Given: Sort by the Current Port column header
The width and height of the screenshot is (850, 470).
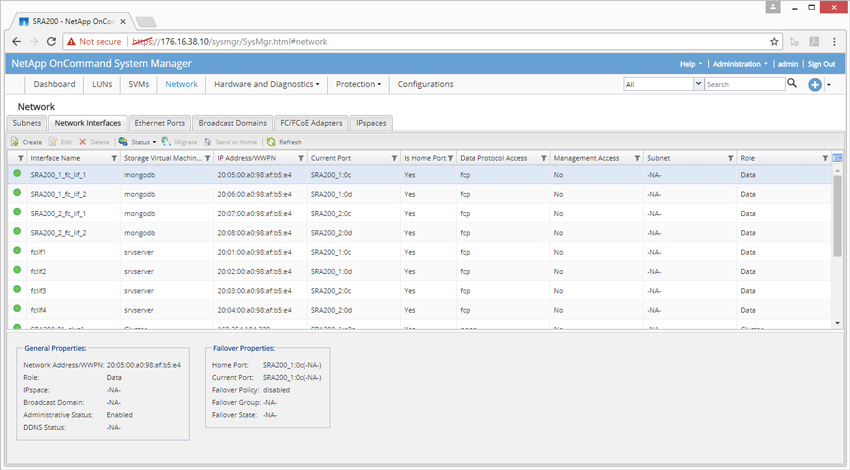Looking at the screenshot, I should (x=331, y=158).
